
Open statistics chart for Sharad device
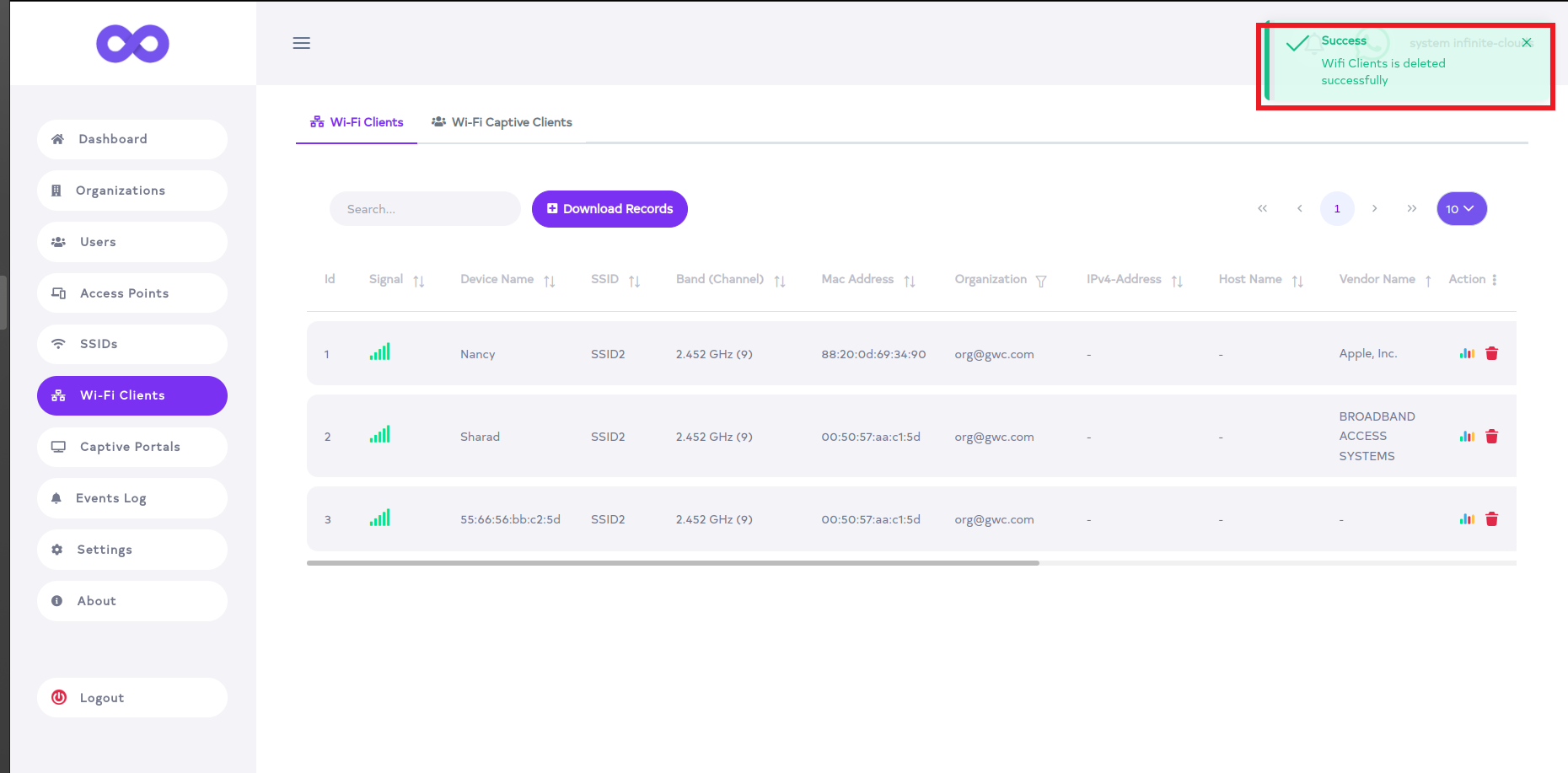[x=1467, y=437]
